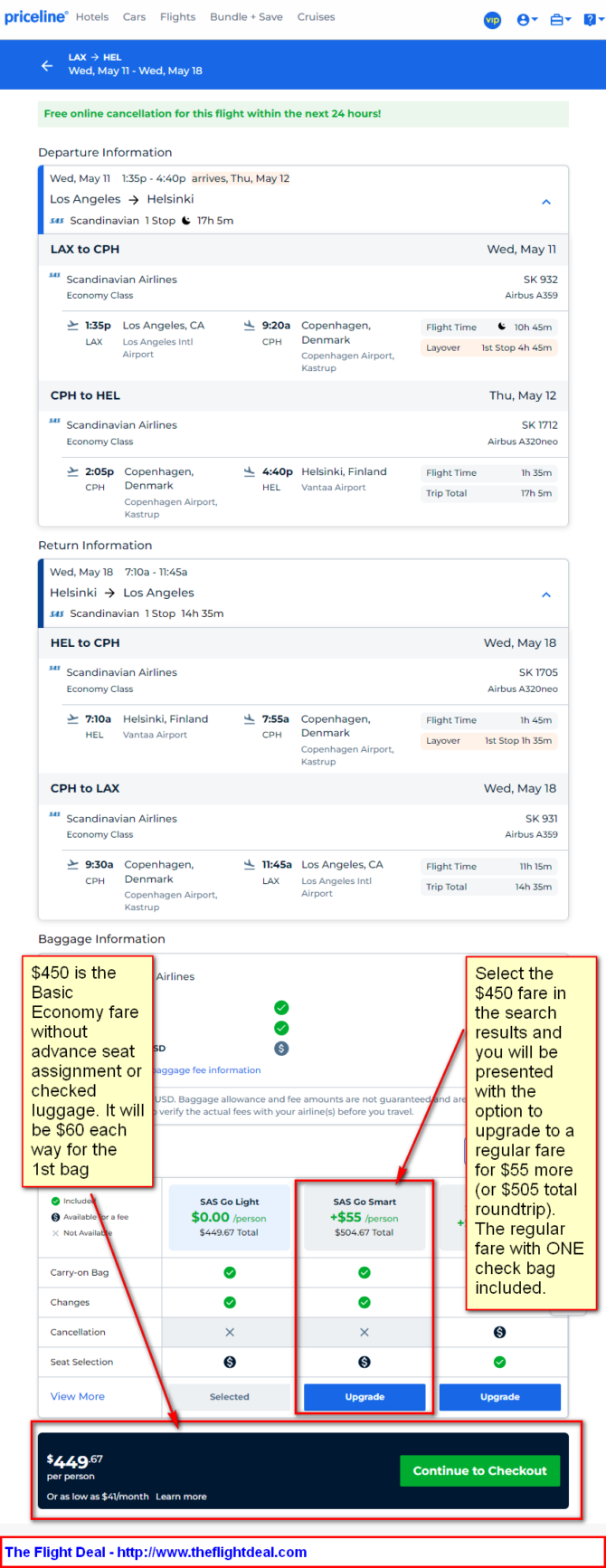Select the SAS Go Smart +$55 fare card
The width and height of the screenshot is (606, 1568).
point(365,1217)
